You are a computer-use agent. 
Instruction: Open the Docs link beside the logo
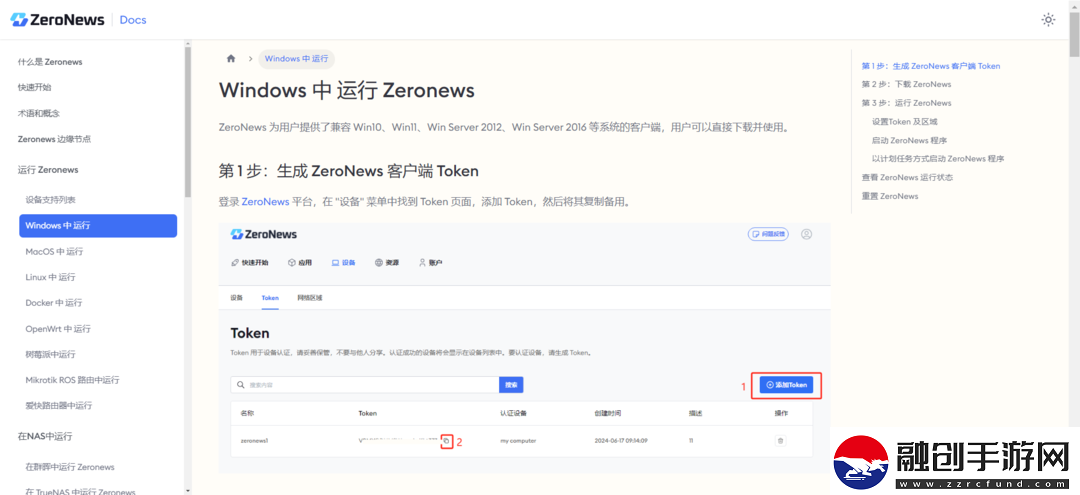click(133, 19)
